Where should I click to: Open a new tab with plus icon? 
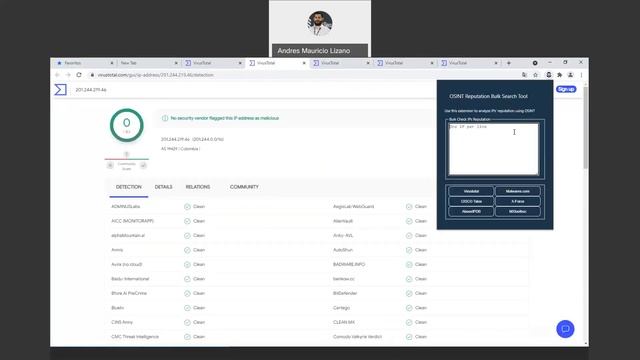point(509,63)
